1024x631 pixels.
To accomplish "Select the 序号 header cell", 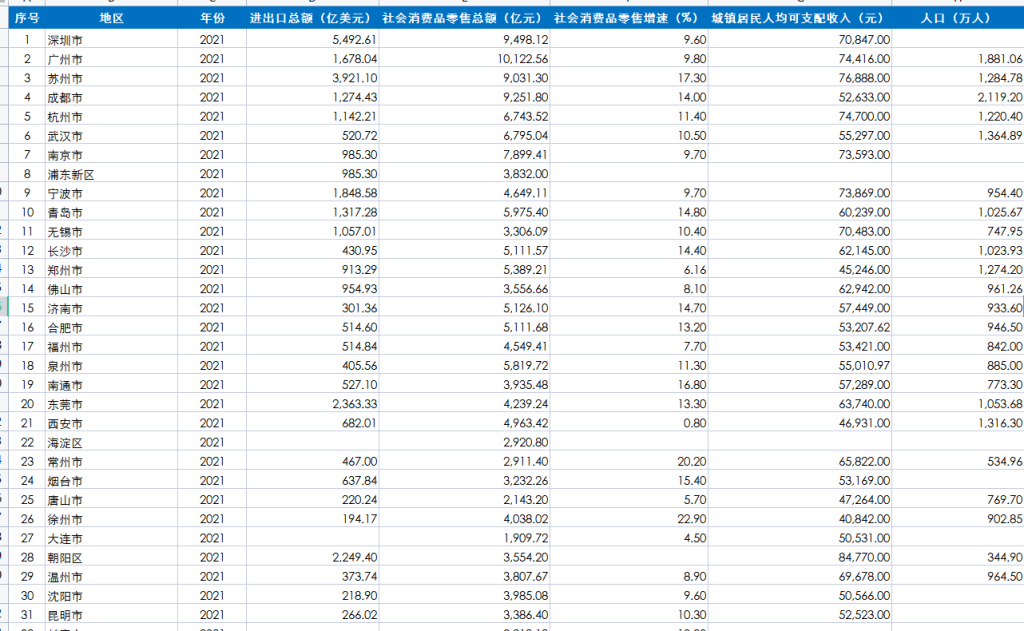I will (x=27, y=18).
